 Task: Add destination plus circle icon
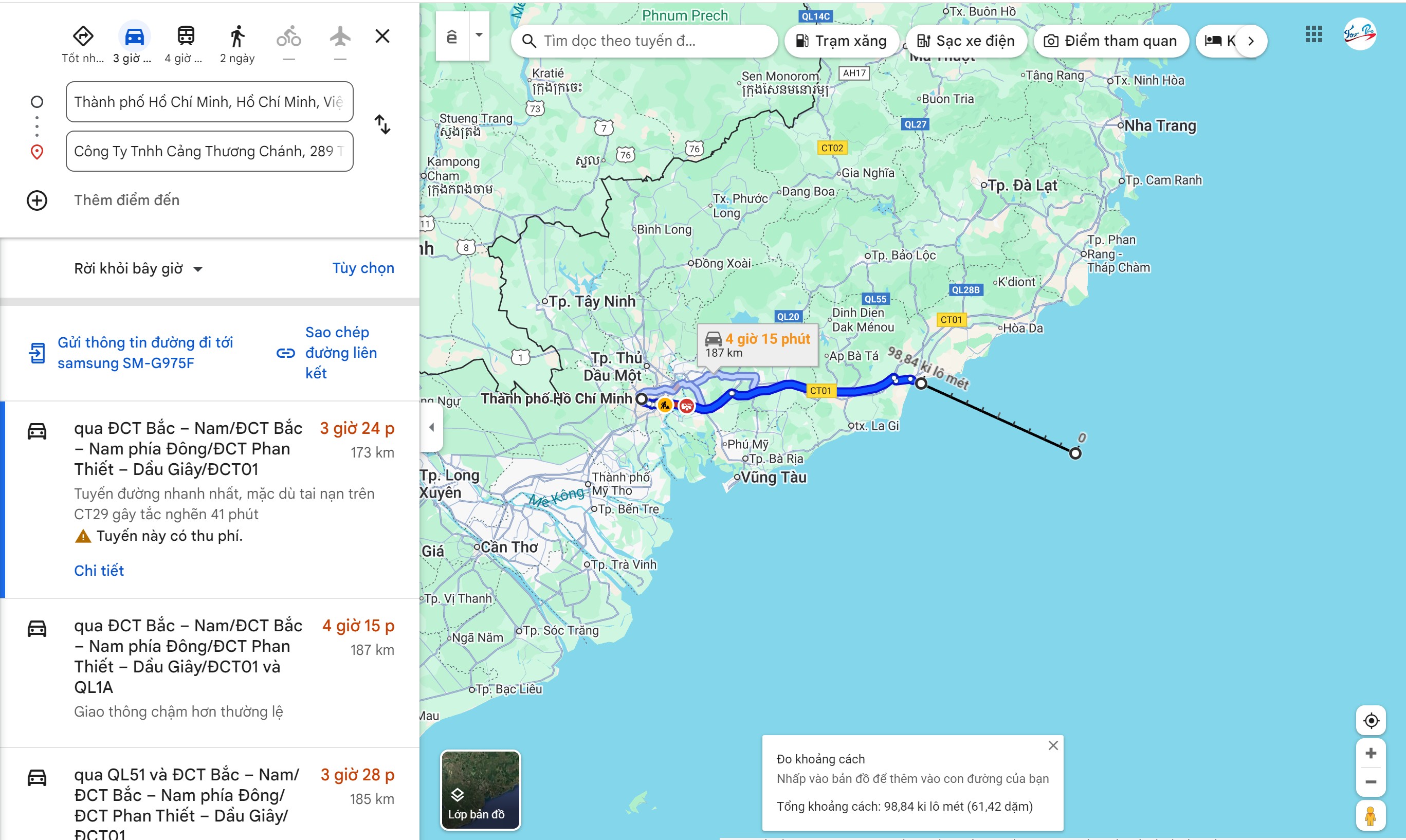pos(38,200)
